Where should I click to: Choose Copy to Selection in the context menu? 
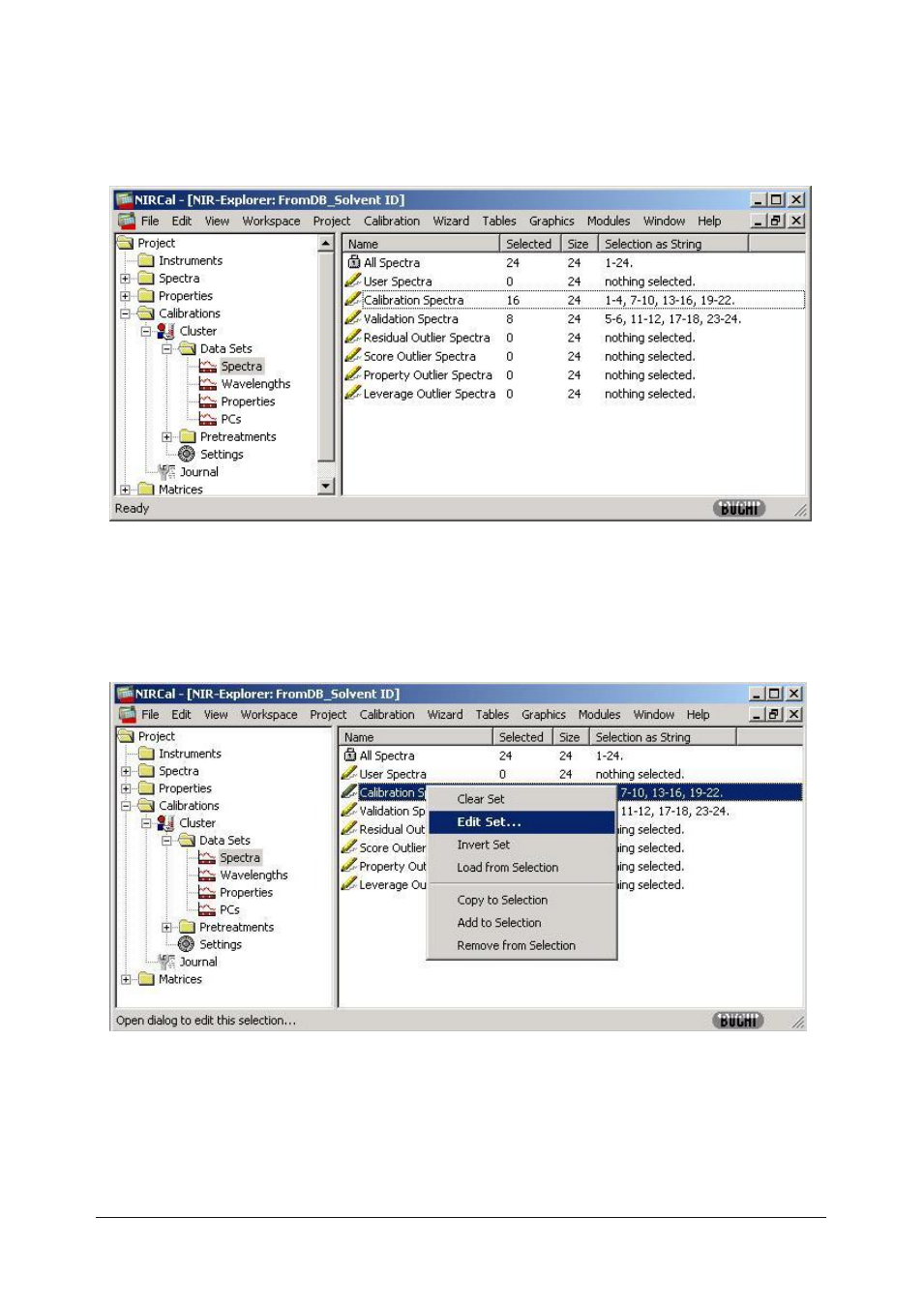522,900
